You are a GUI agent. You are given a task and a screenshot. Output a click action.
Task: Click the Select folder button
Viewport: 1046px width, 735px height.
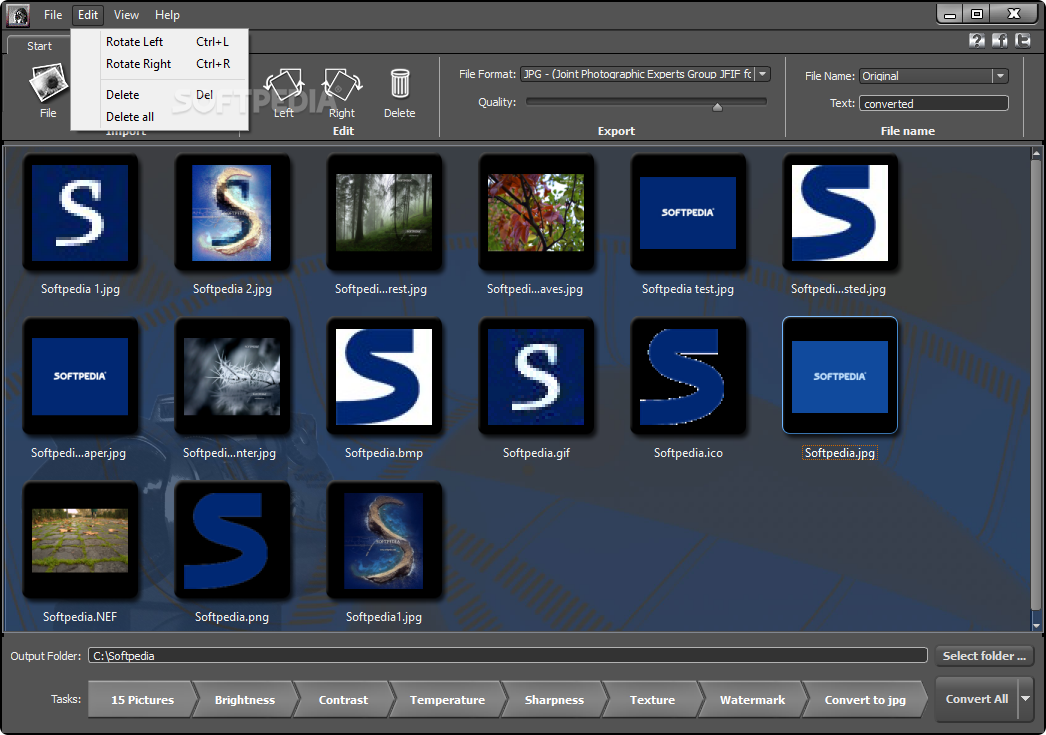pyautogui.click(x=984, y=656)
